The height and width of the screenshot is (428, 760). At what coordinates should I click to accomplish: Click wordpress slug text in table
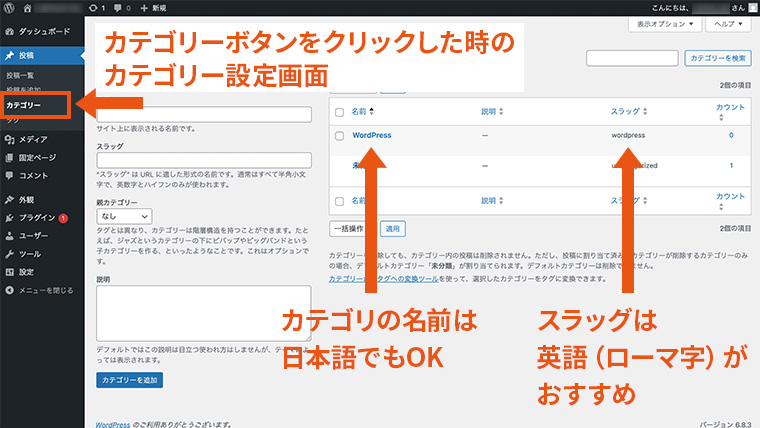tap(628, 135)
